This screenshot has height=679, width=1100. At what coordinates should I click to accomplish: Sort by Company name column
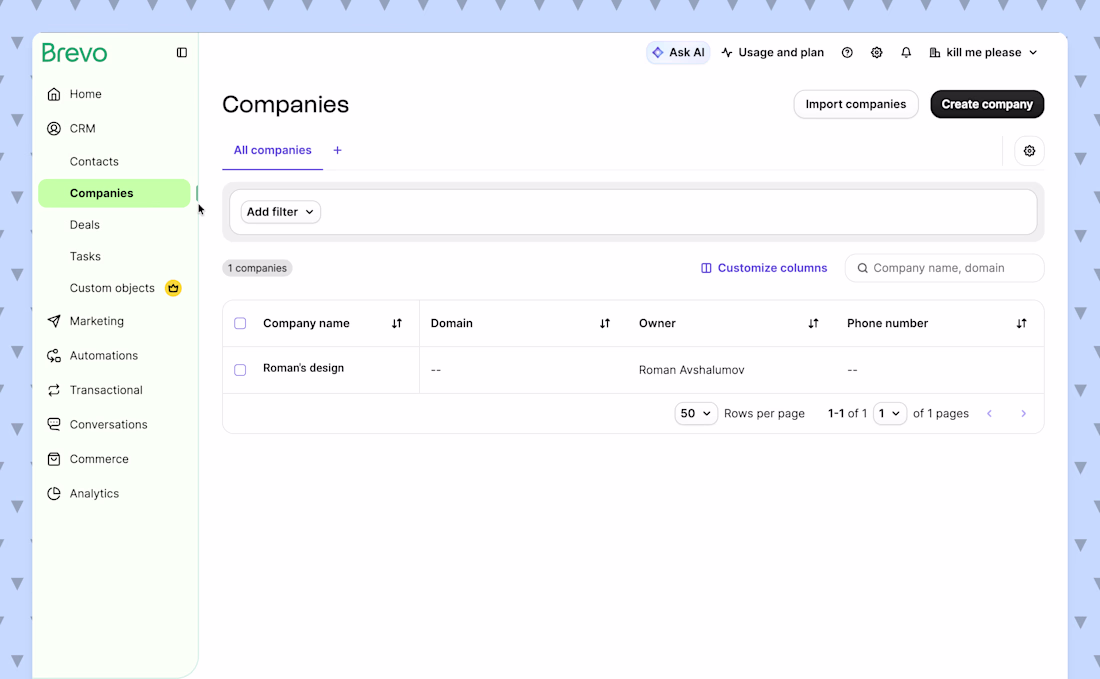tap(397, 323)
